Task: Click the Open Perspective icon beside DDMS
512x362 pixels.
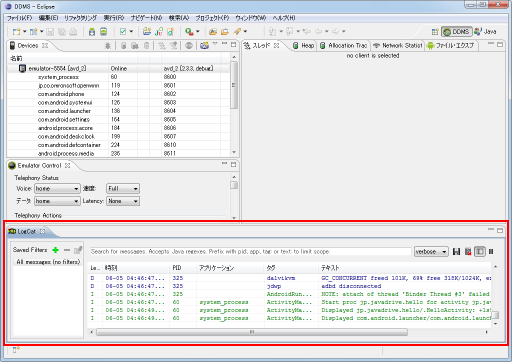Action: [x=435, y=32]
